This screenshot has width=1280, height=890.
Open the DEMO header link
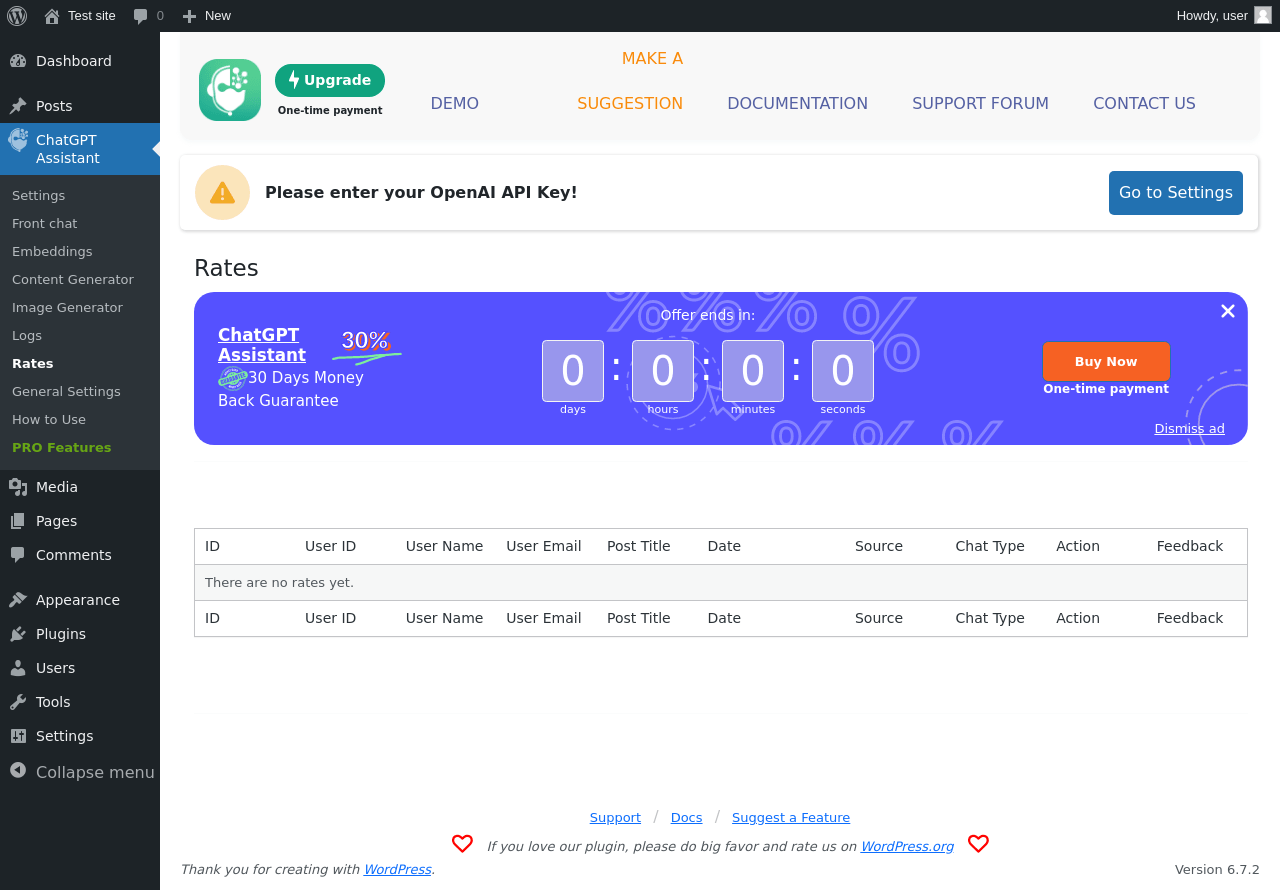[455, 104]
